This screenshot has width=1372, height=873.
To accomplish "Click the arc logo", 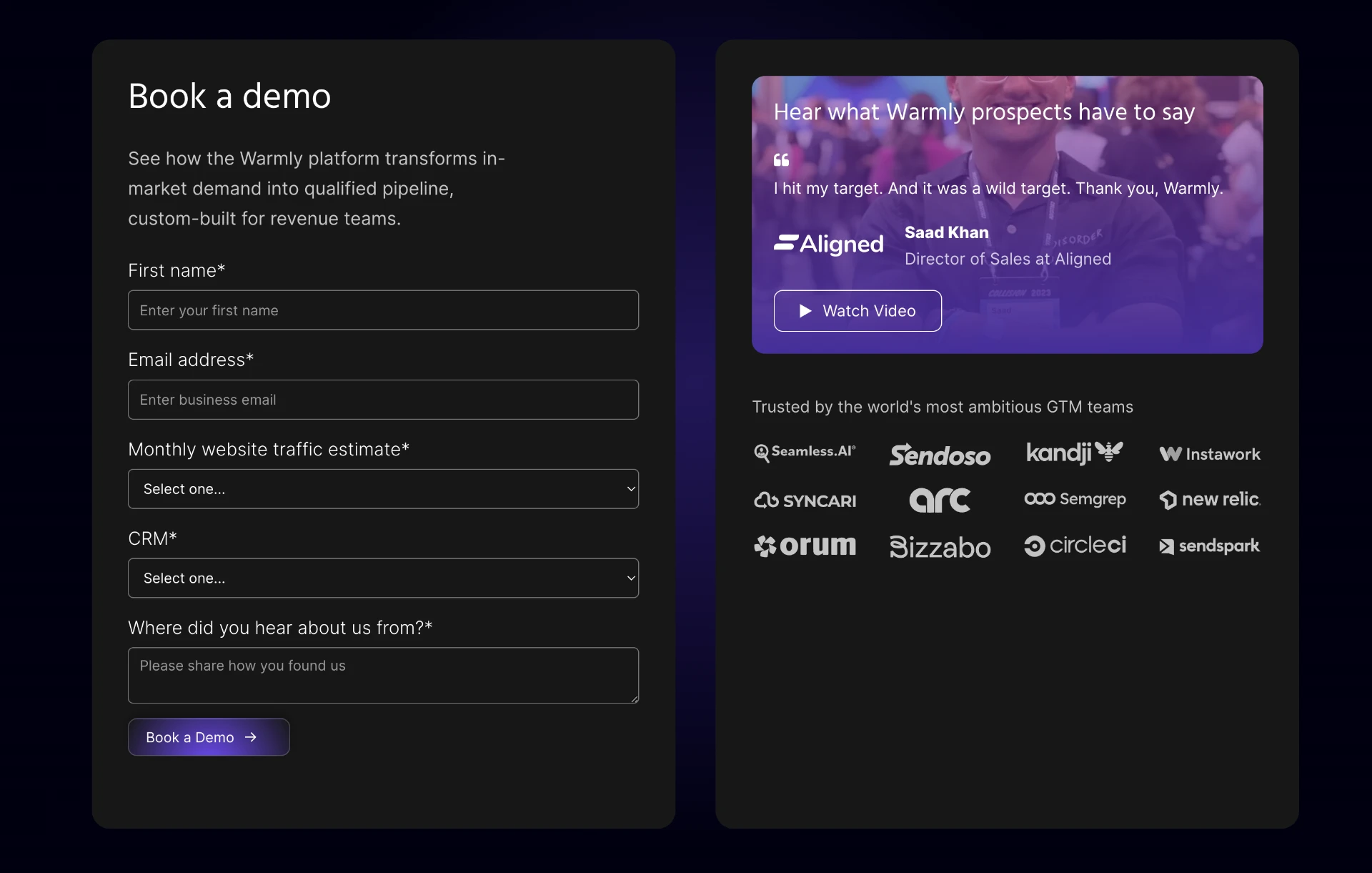I will [x=940, y=500].
